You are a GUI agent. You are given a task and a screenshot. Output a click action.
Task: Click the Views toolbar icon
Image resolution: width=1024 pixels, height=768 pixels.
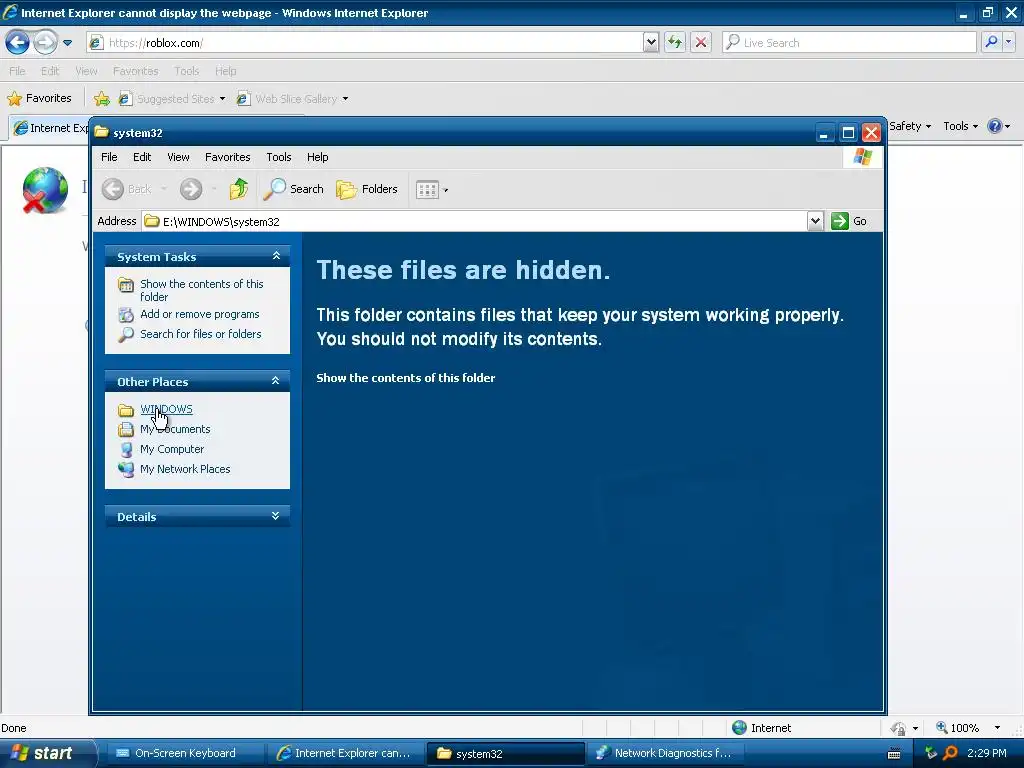click(x=427, y=190)
